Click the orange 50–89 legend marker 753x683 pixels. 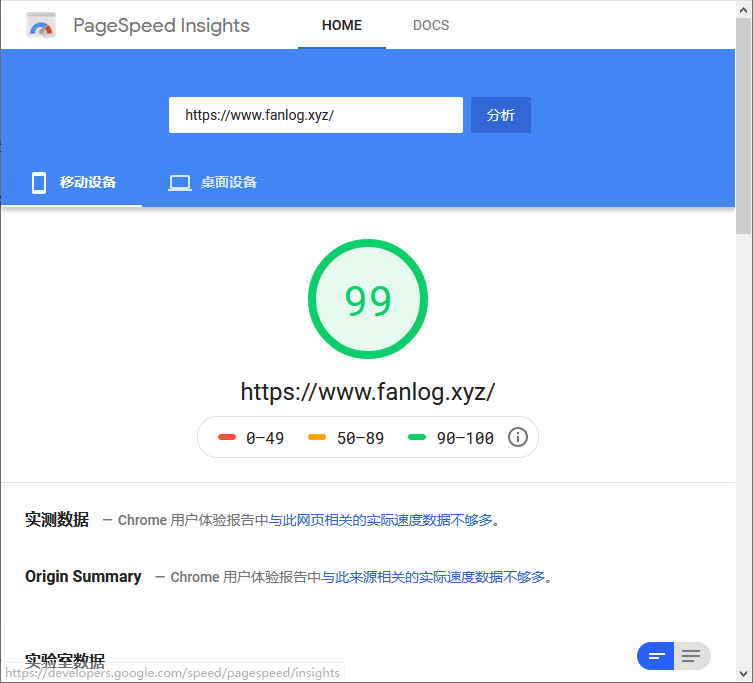[x=317, y=437]
